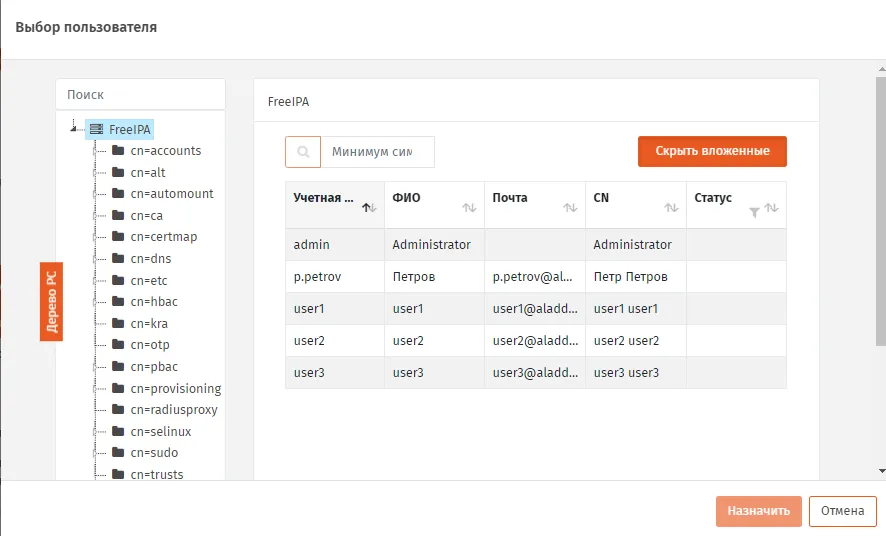Expand the cn=accounts tree node
Image resolution: width=886 pixels, height=536 pixels.
(94, 151)
